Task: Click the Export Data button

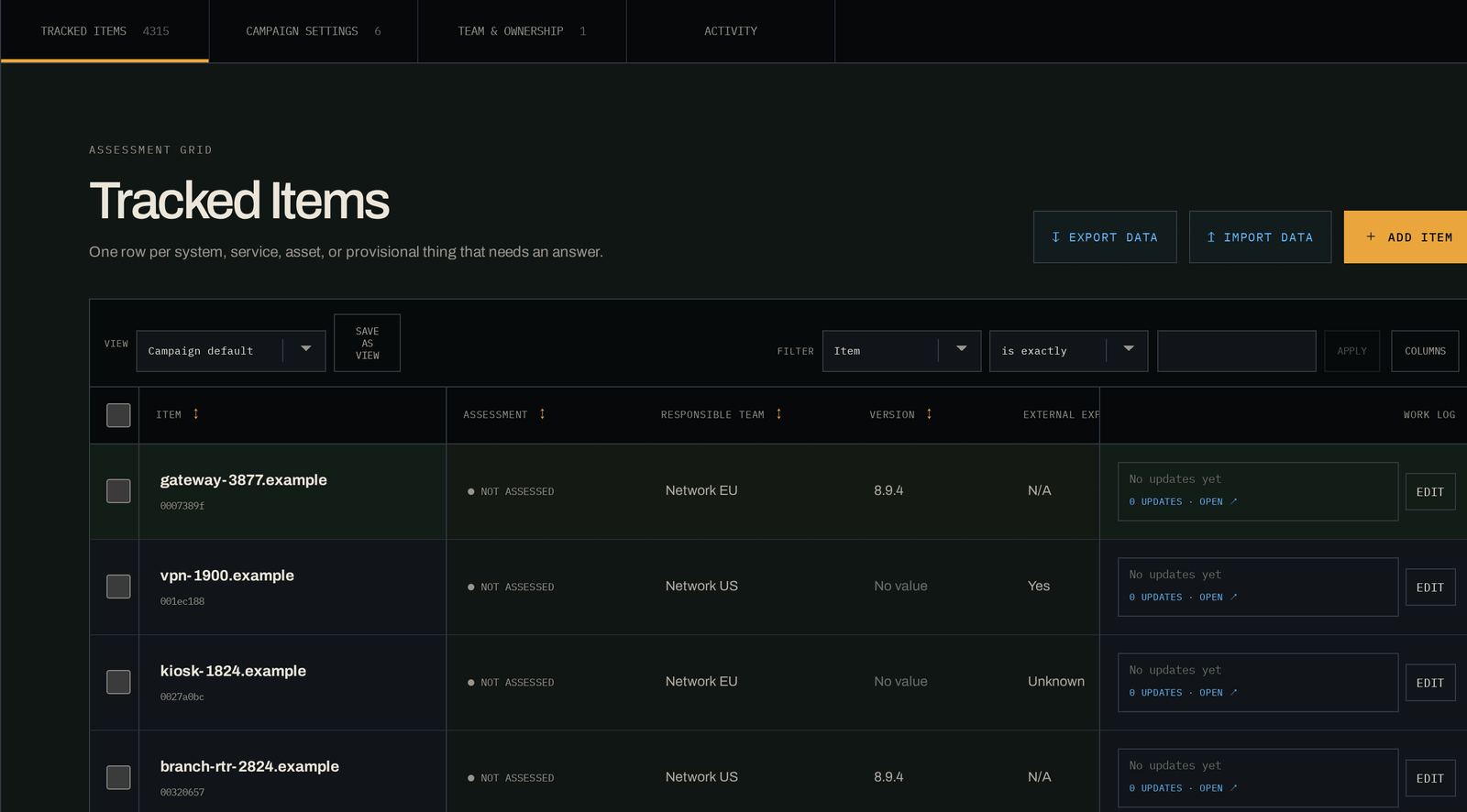Action: pyautogui.click(x=1105, y=237)
